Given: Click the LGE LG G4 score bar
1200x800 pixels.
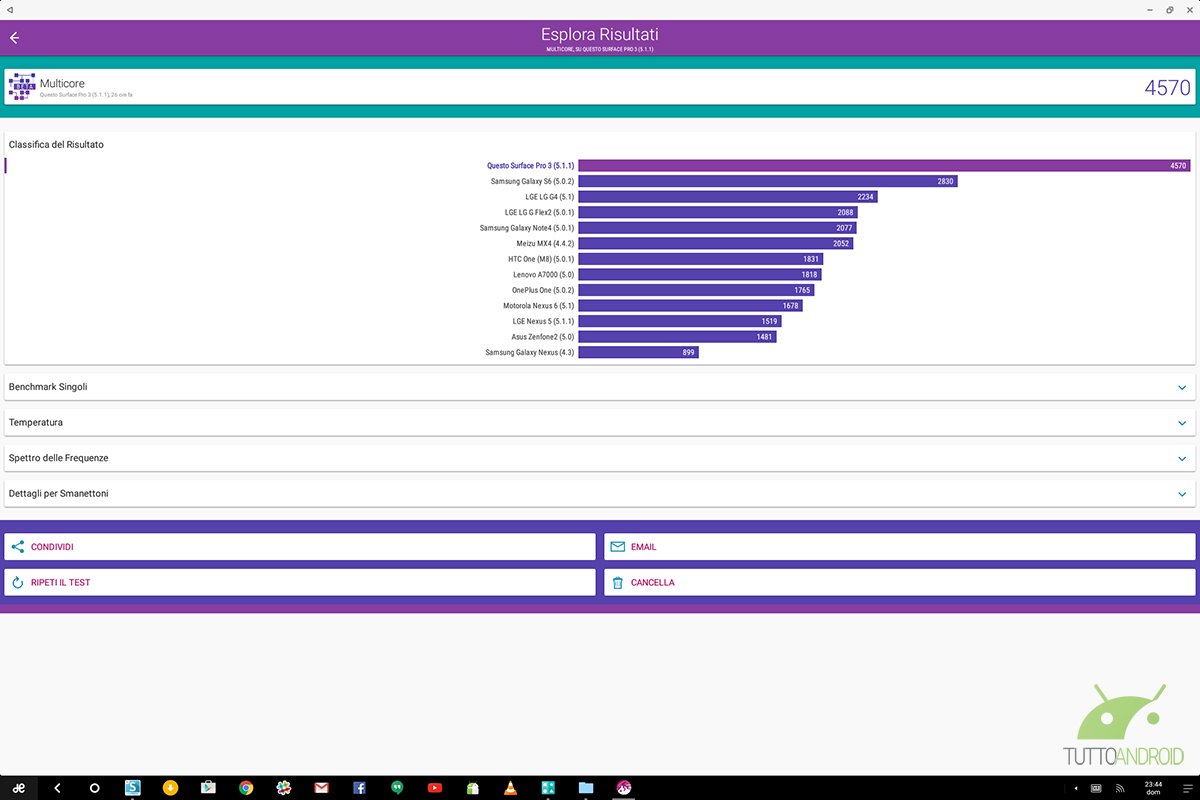Looking at the screenshot, I should [x=728, y=197].
